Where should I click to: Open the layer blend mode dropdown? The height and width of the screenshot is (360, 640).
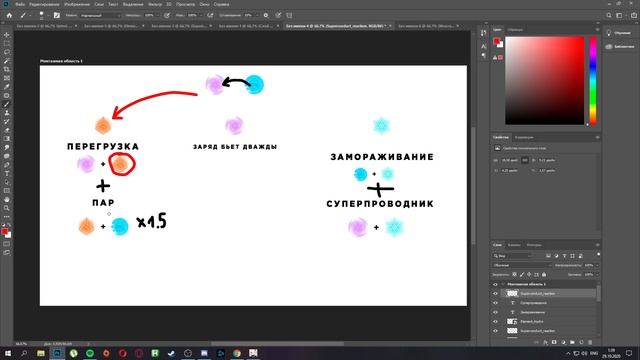[x=522, y=265]
